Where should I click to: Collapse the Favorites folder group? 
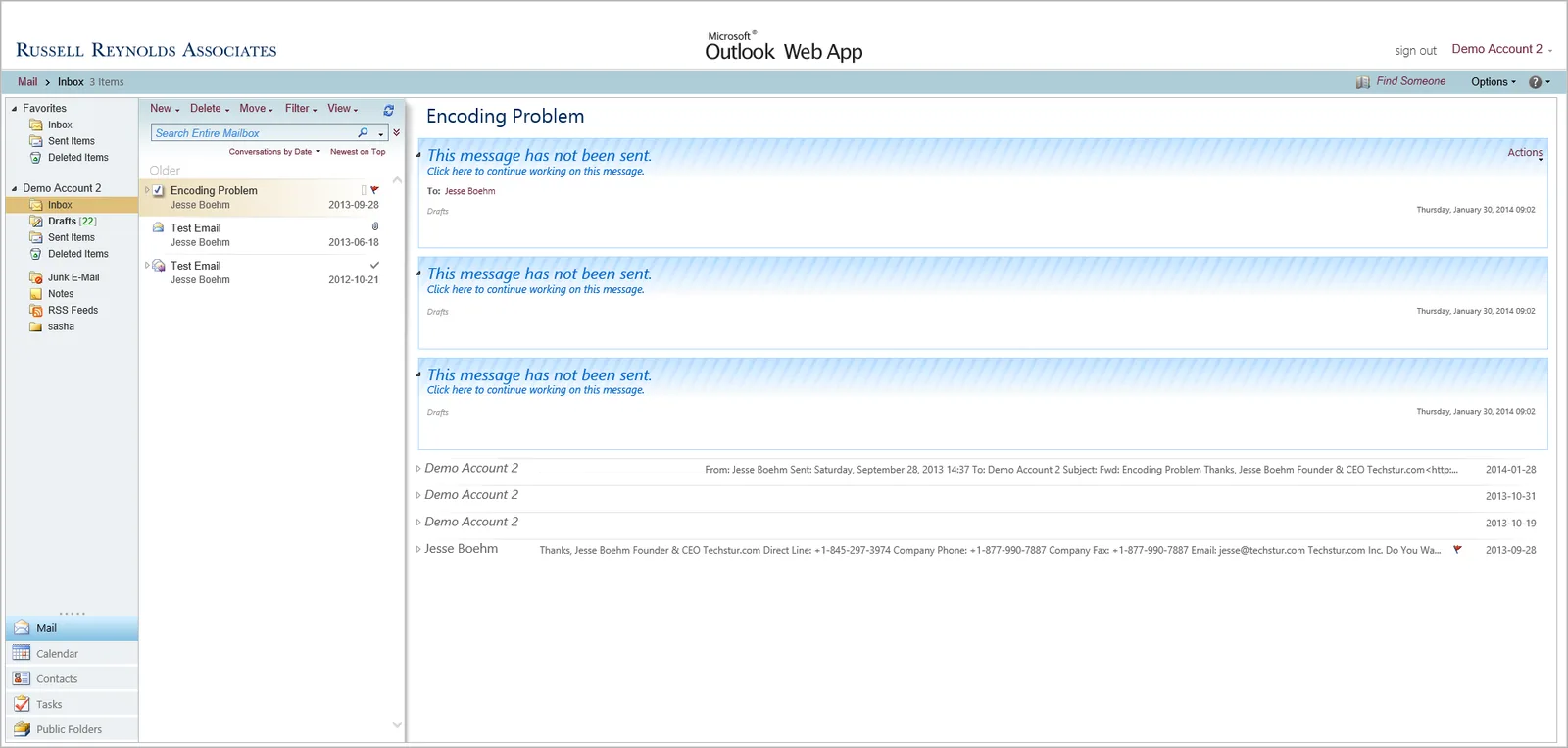[14, 109]
